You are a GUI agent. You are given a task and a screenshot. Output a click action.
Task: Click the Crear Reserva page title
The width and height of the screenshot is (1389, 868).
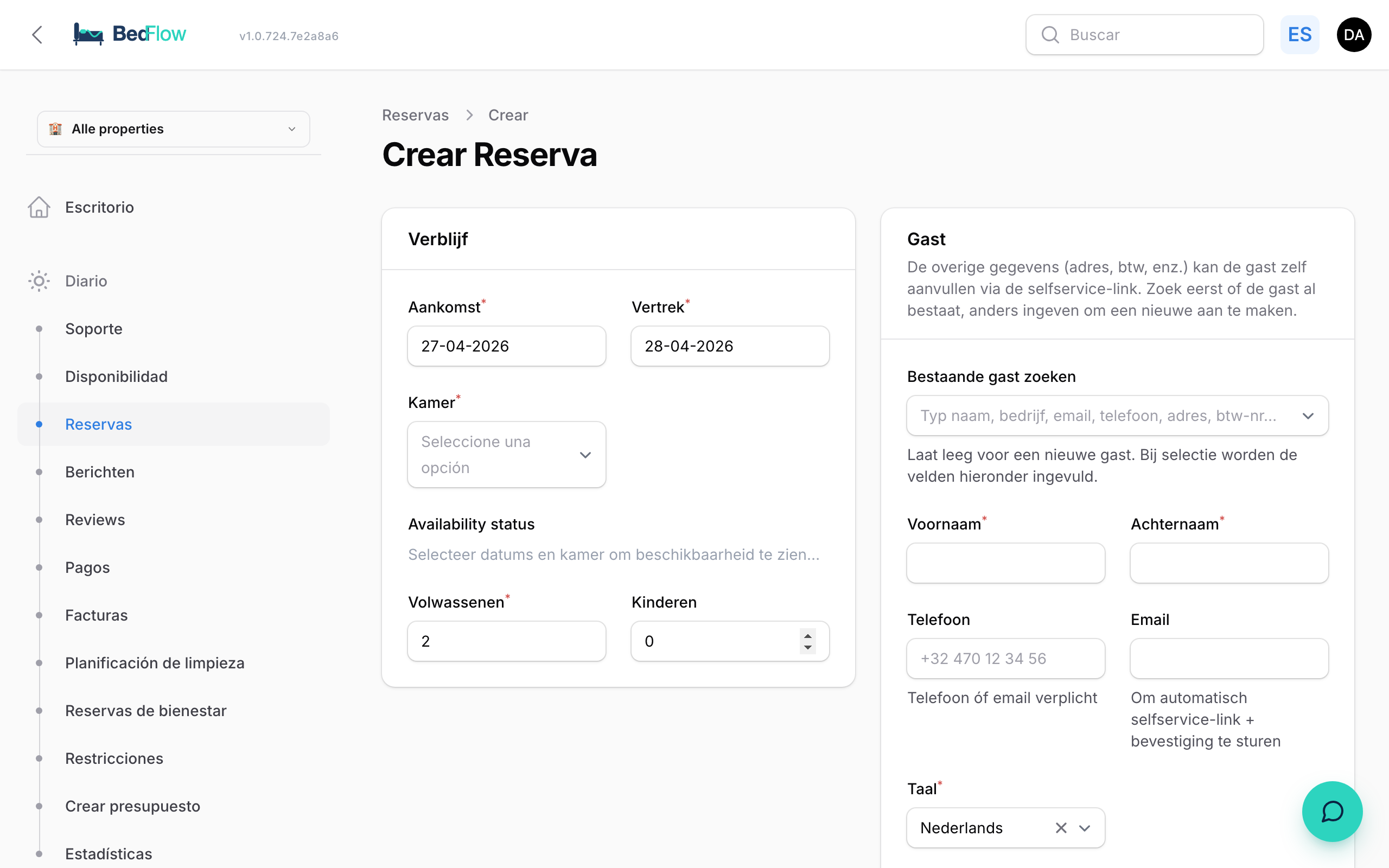489,155
